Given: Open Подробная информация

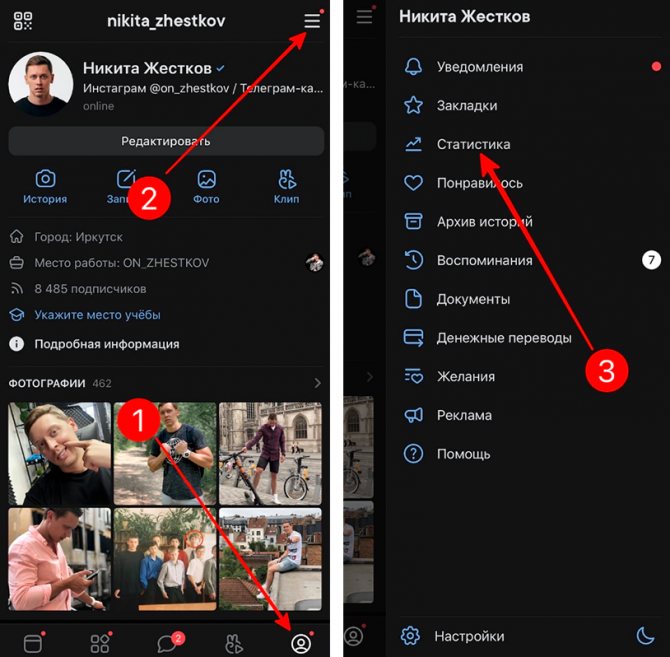Looking at the screenshot, I should pos(107,344).
